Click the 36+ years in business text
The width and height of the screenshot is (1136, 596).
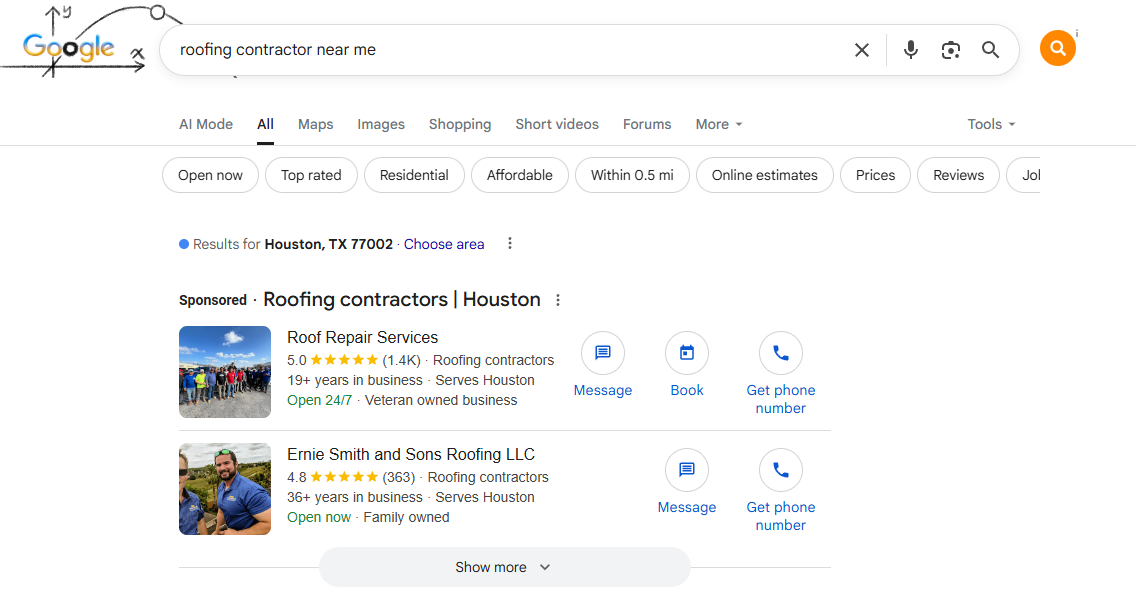click(x=354, y=498)
